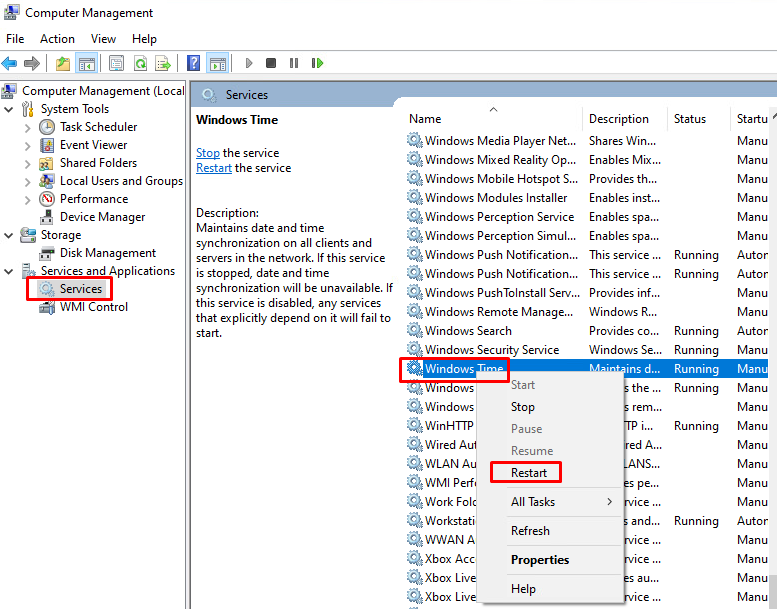Expand the Shared Folders node

click(x=27, y=164)
